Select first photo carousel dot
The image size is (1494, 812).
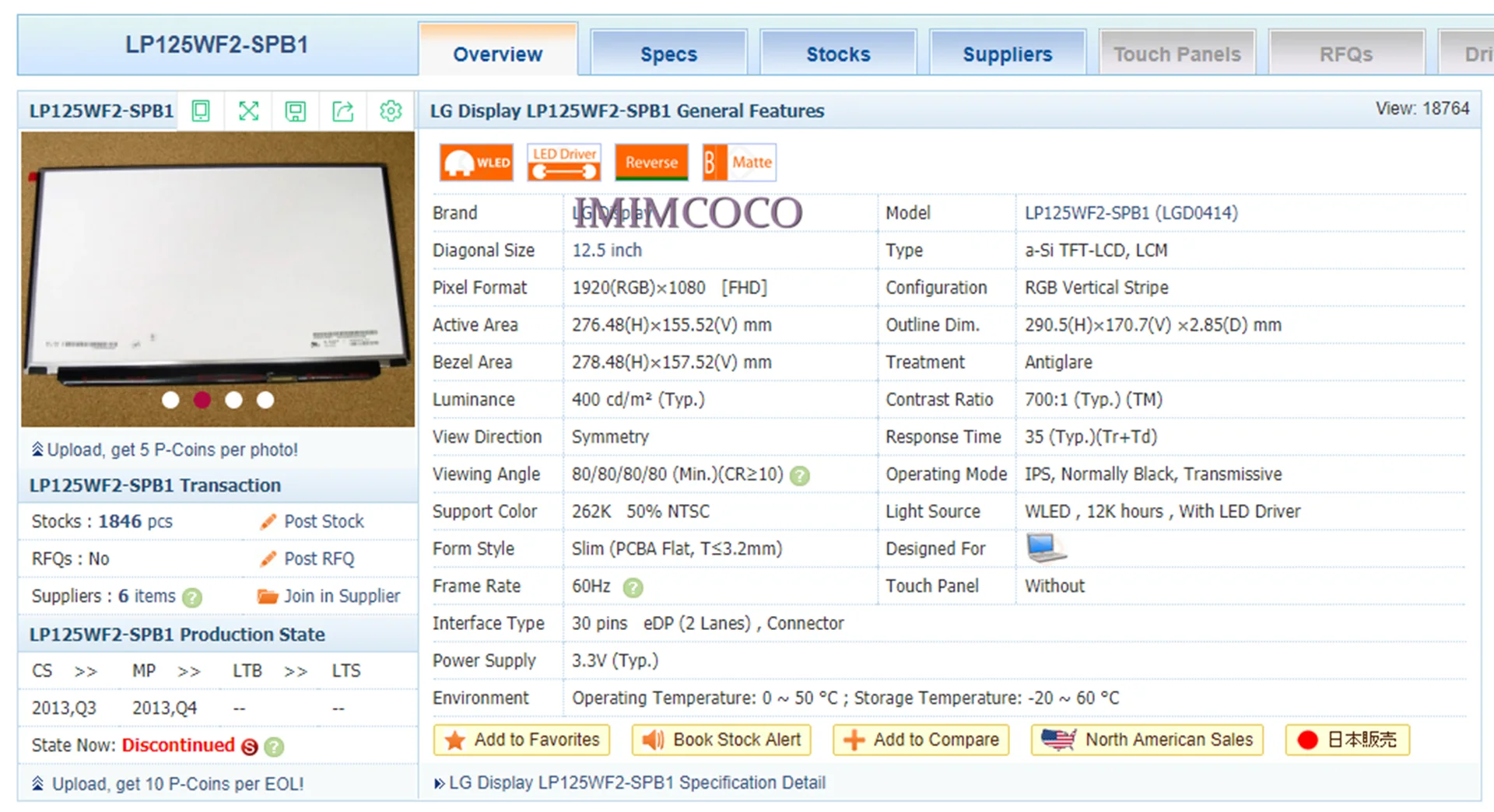point(170,400)
